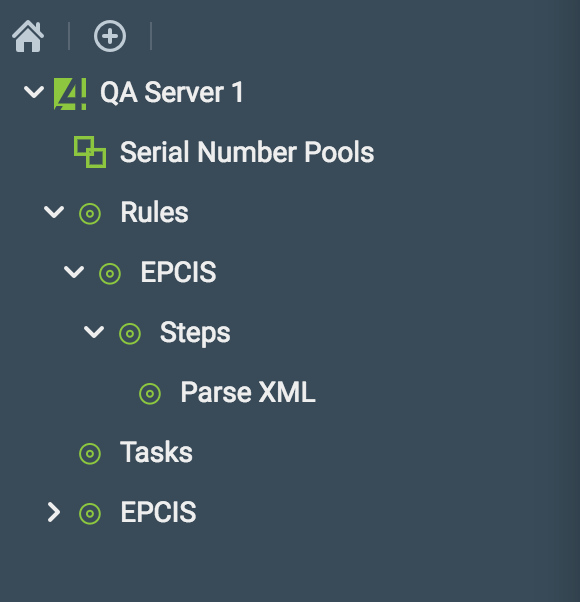Go to the Home icon
This screenshot has height=602, width=580.
click(28, 36)
